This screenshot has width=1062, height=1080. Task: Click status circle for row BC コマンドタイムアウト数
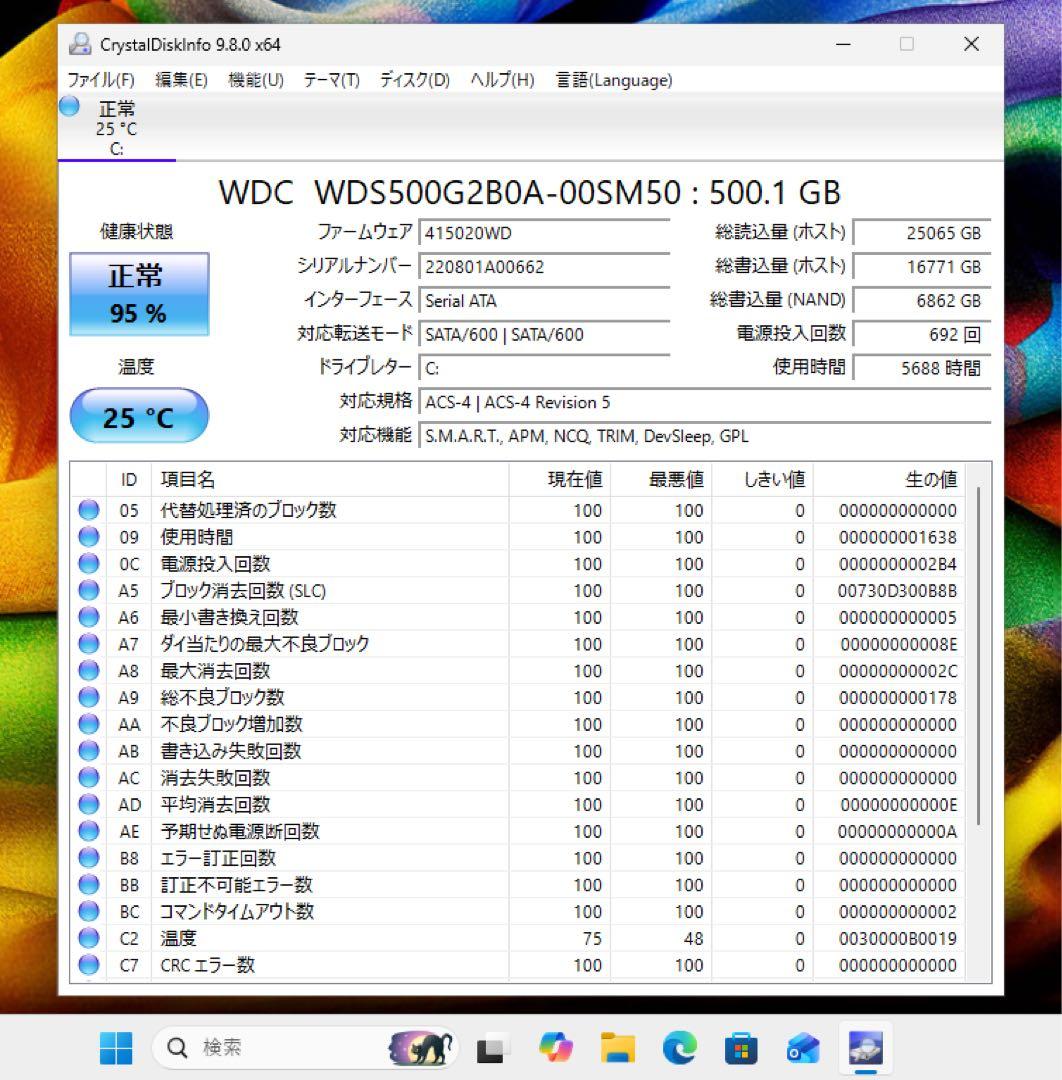(x=89, y=911)
